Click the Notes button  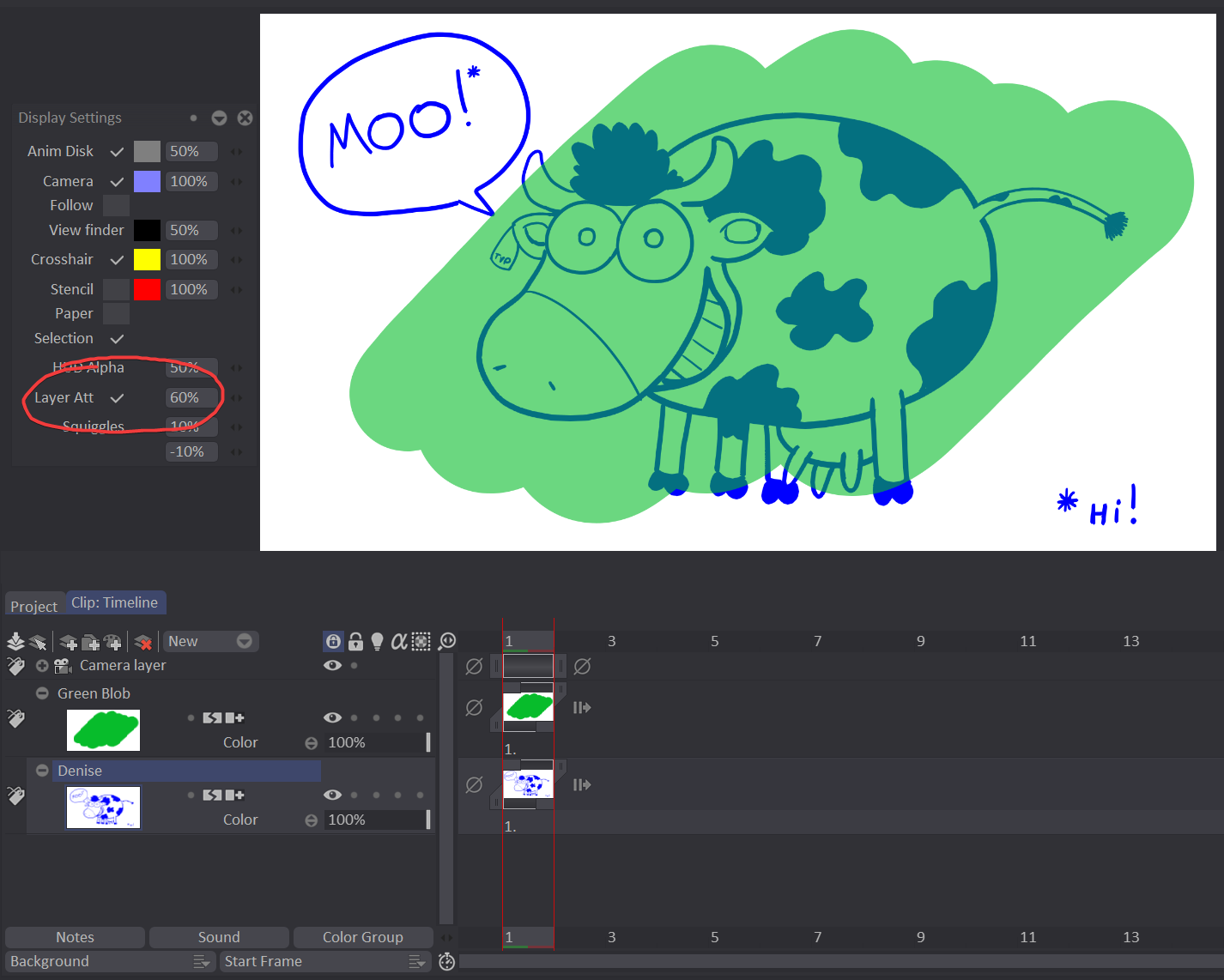point(76,937)
